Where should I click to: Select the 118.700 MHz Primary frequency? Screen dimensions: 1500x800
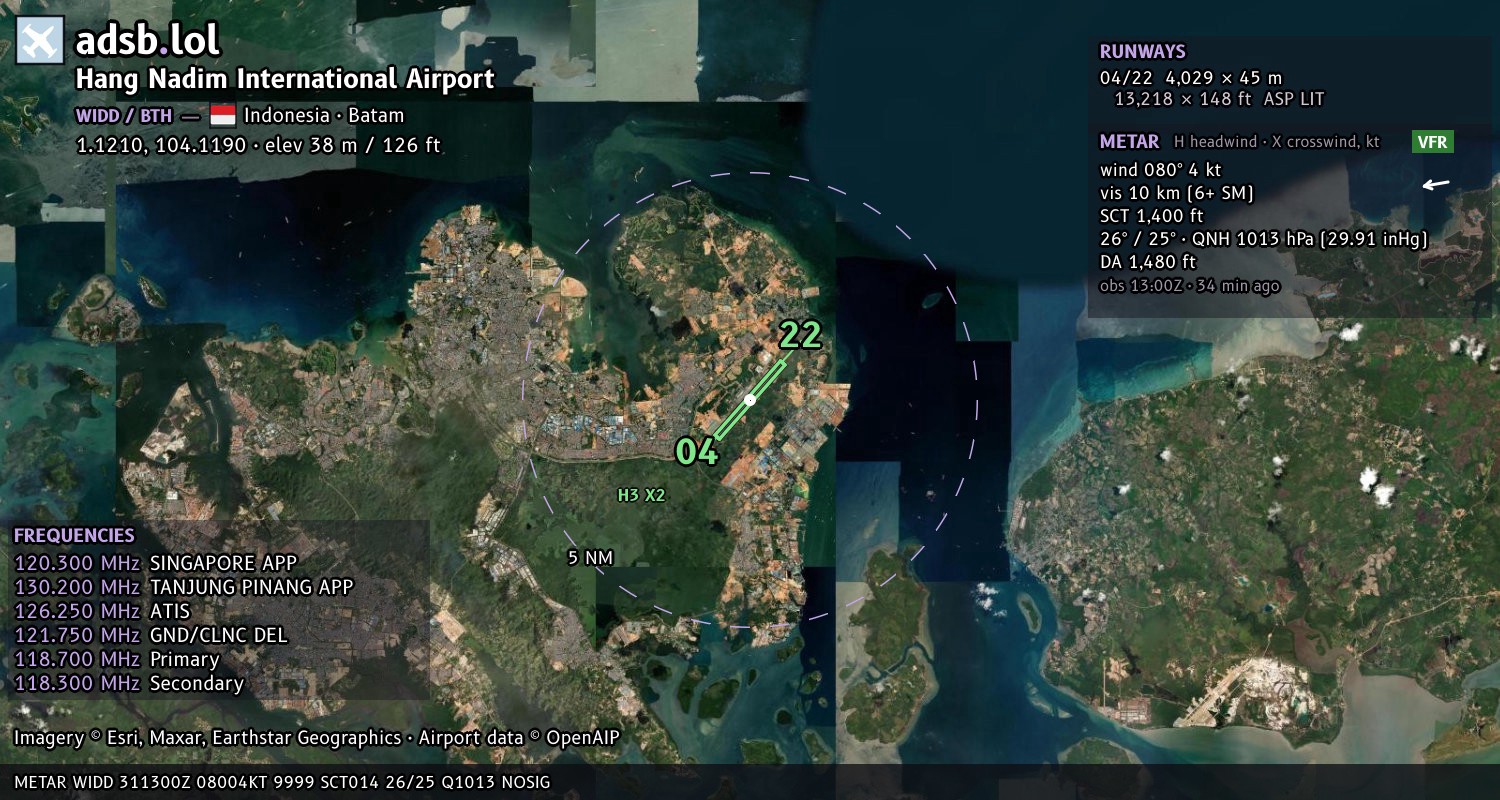[x=116, y=659]
